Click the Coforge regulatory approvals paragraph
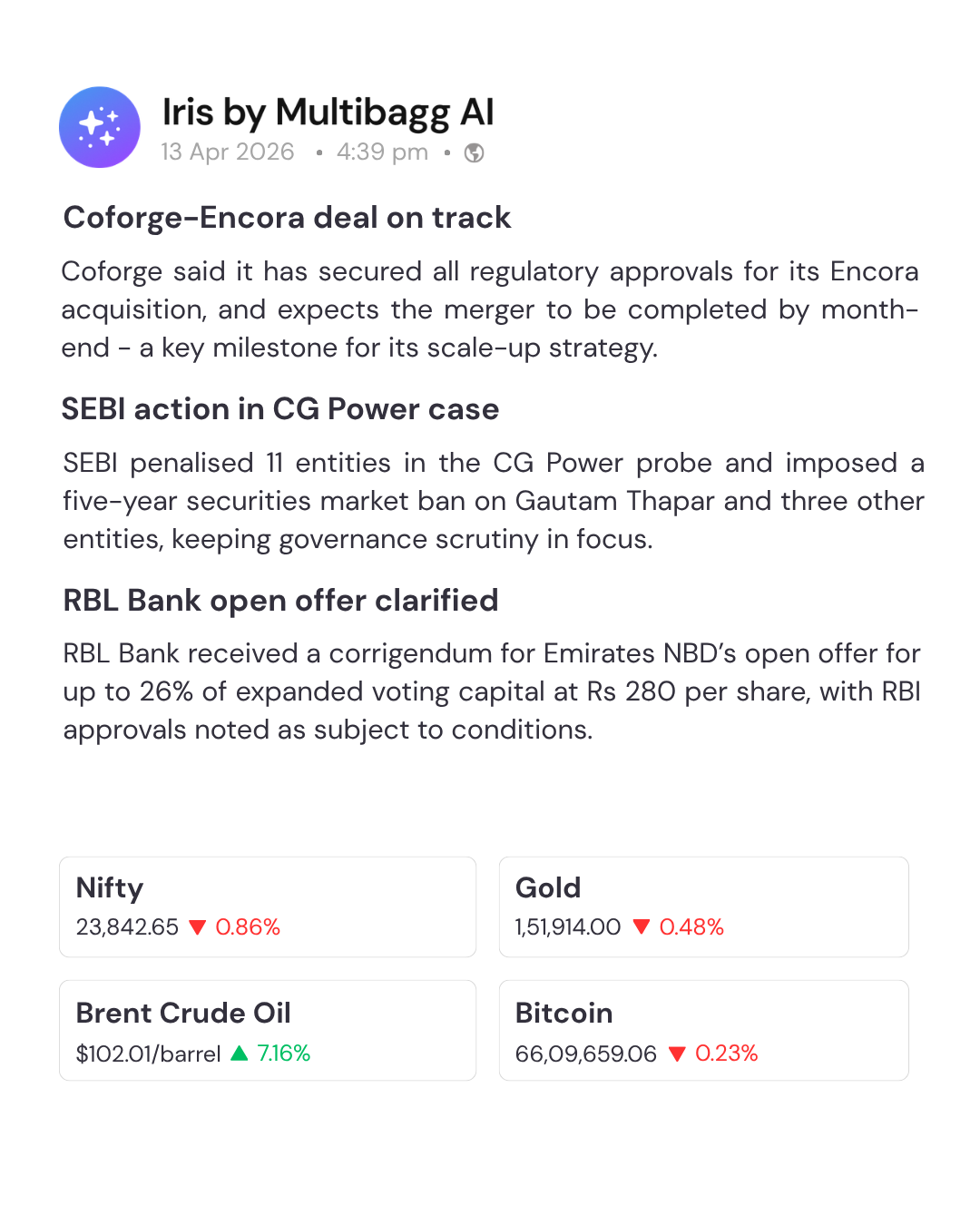 tap(490, 309)
